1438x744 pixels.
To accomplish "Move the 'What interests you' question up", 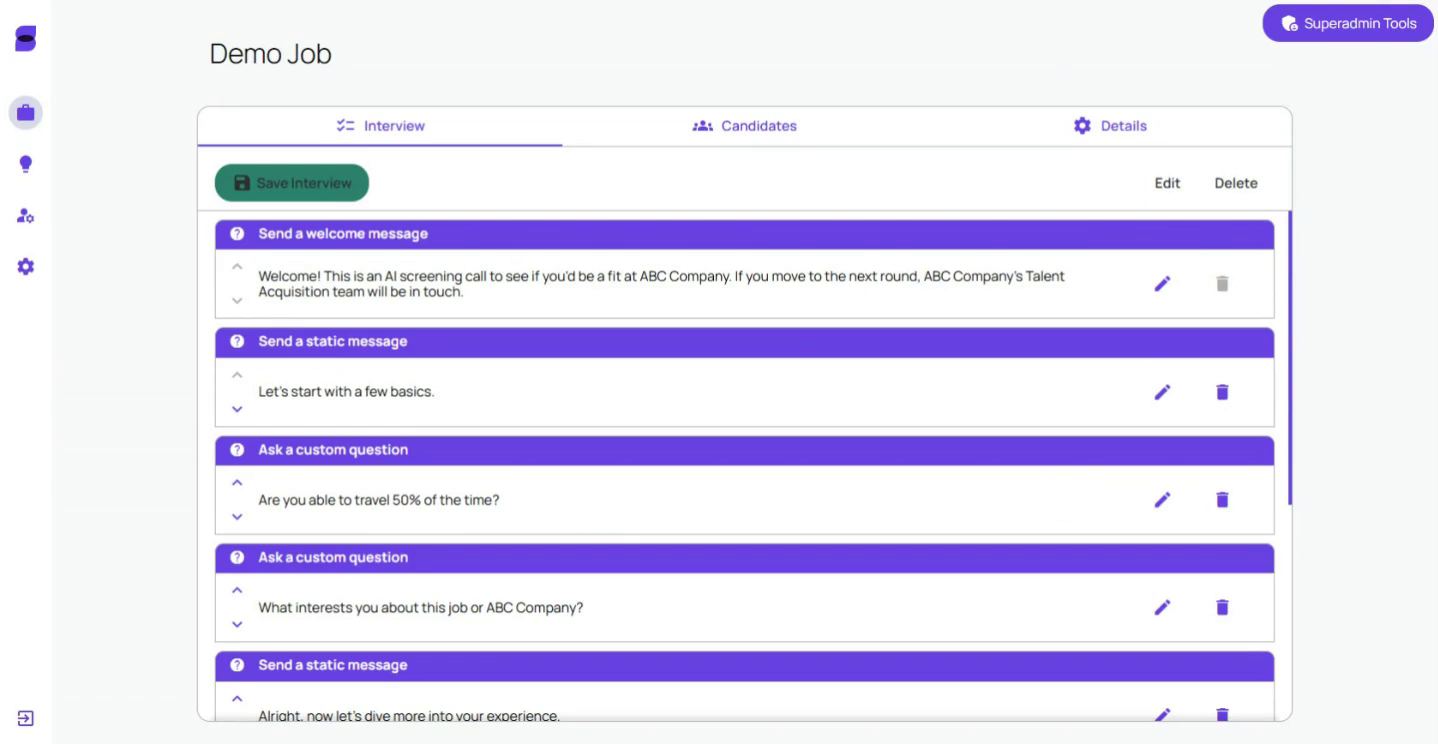I will 237,590.
